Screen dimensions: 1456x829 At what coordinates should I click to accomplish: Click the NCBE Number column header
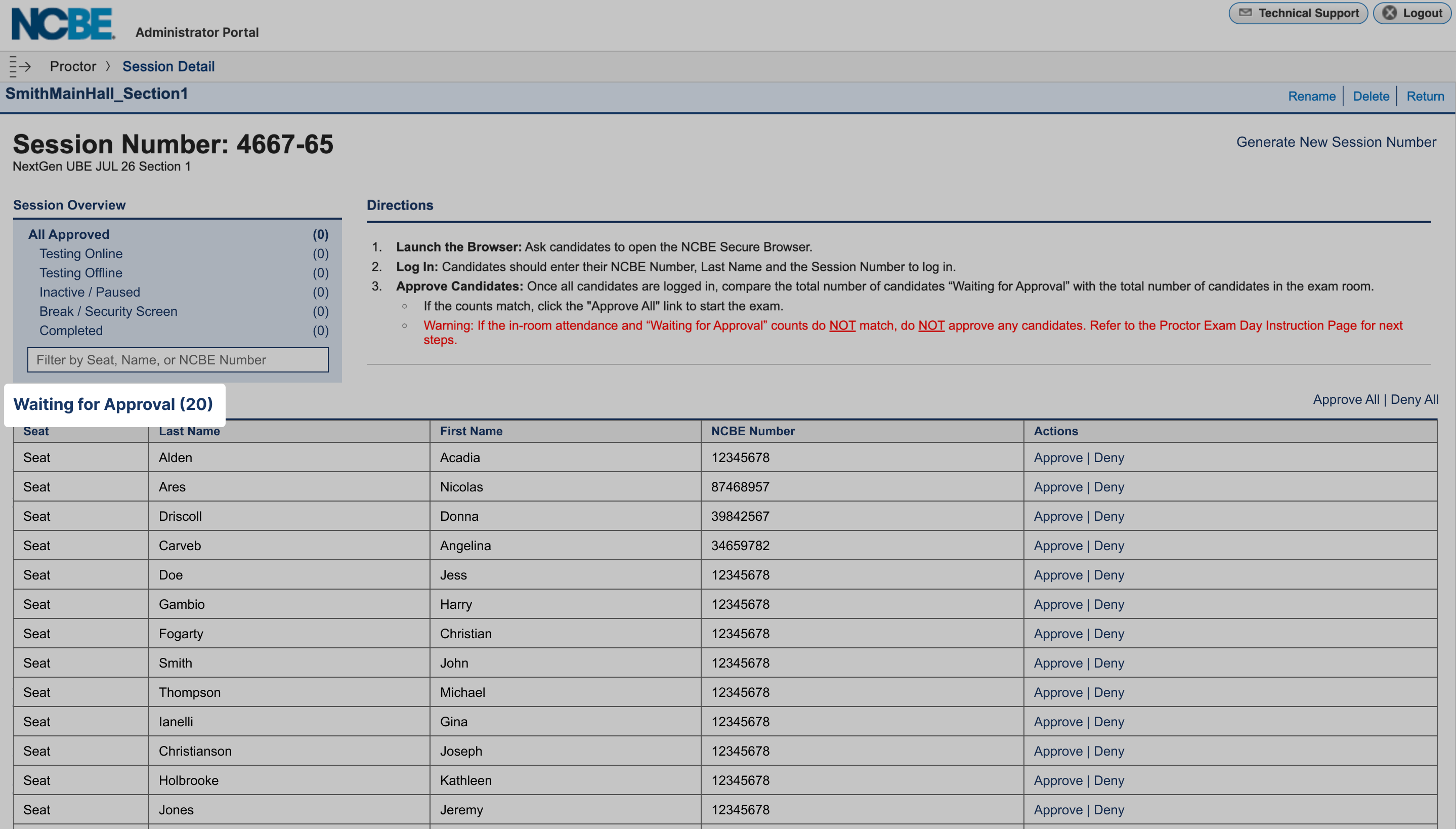pyautogui.click(x=753, y=432)
